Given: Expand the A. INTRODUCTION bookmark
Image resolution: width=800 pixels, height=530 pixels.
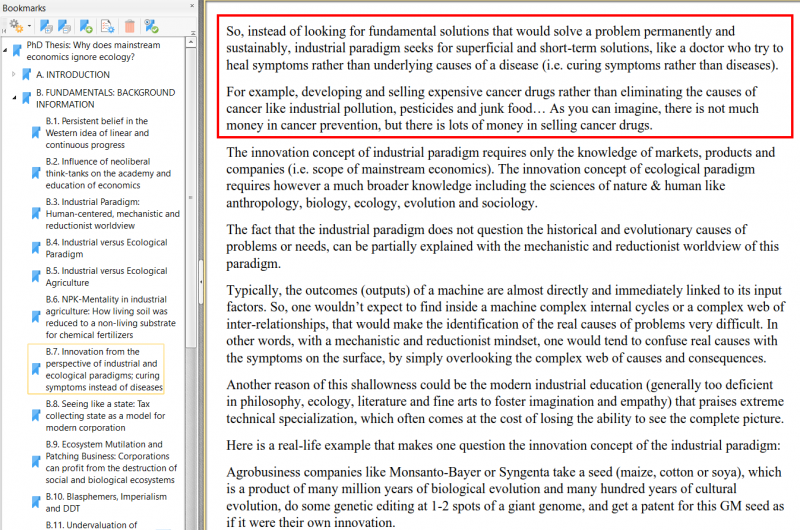Looking at the screenshot, I should coord(14,74).
